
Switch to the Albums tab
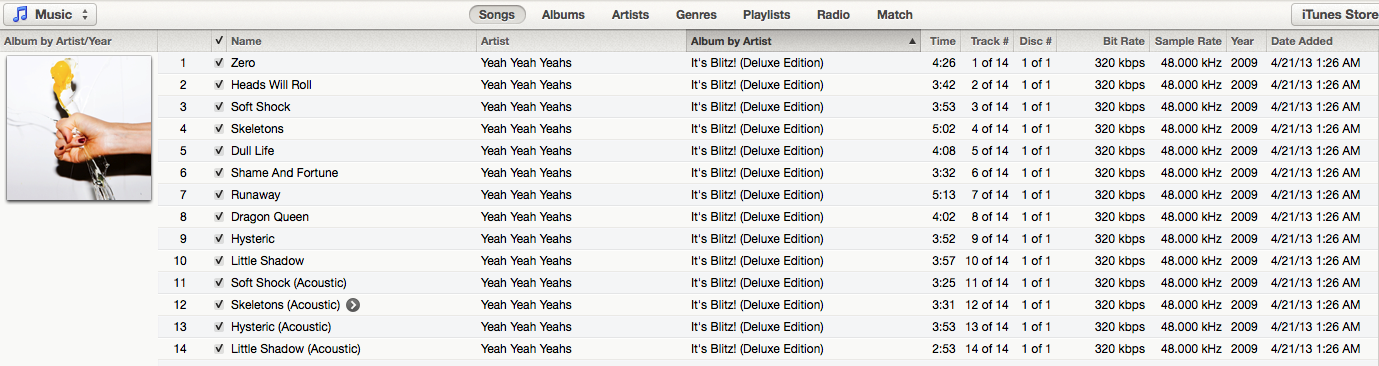point(563,15)
